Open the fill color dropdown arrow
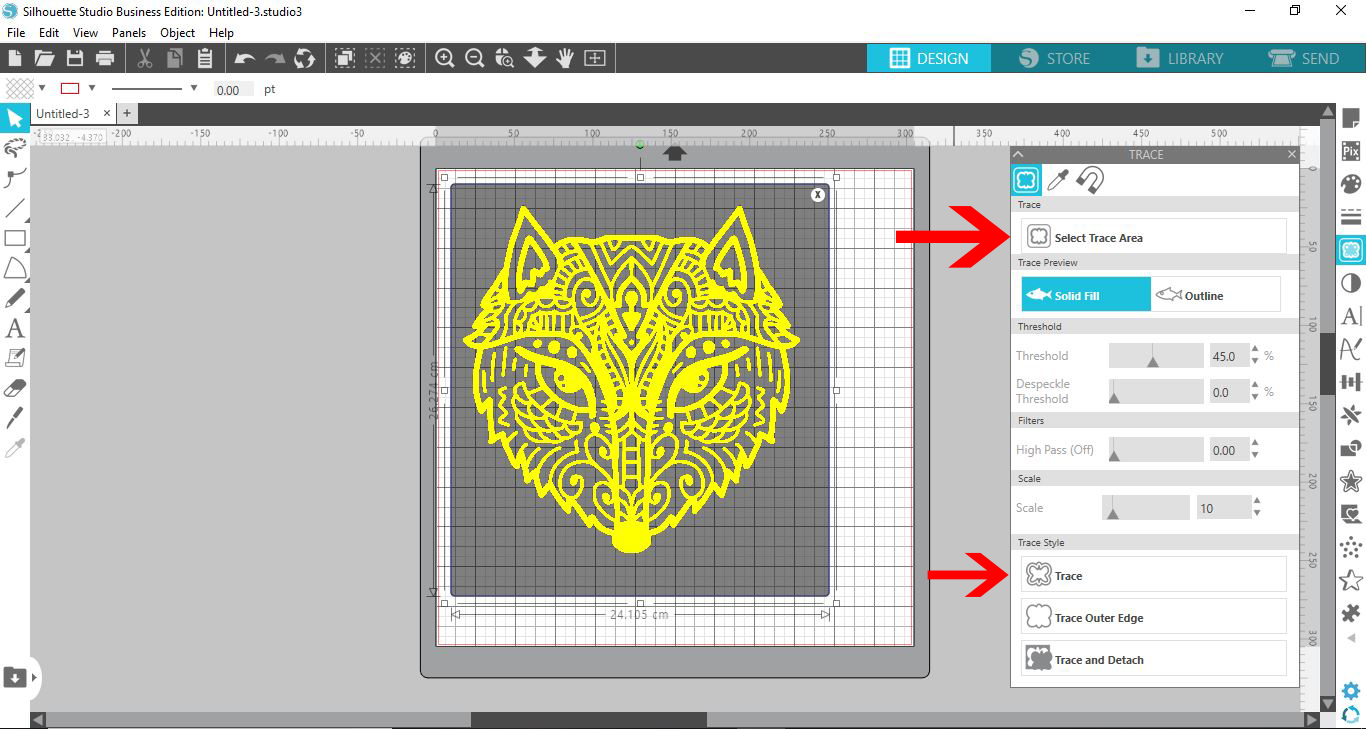This screenshot has width=1366, height=729. (42, 88)
